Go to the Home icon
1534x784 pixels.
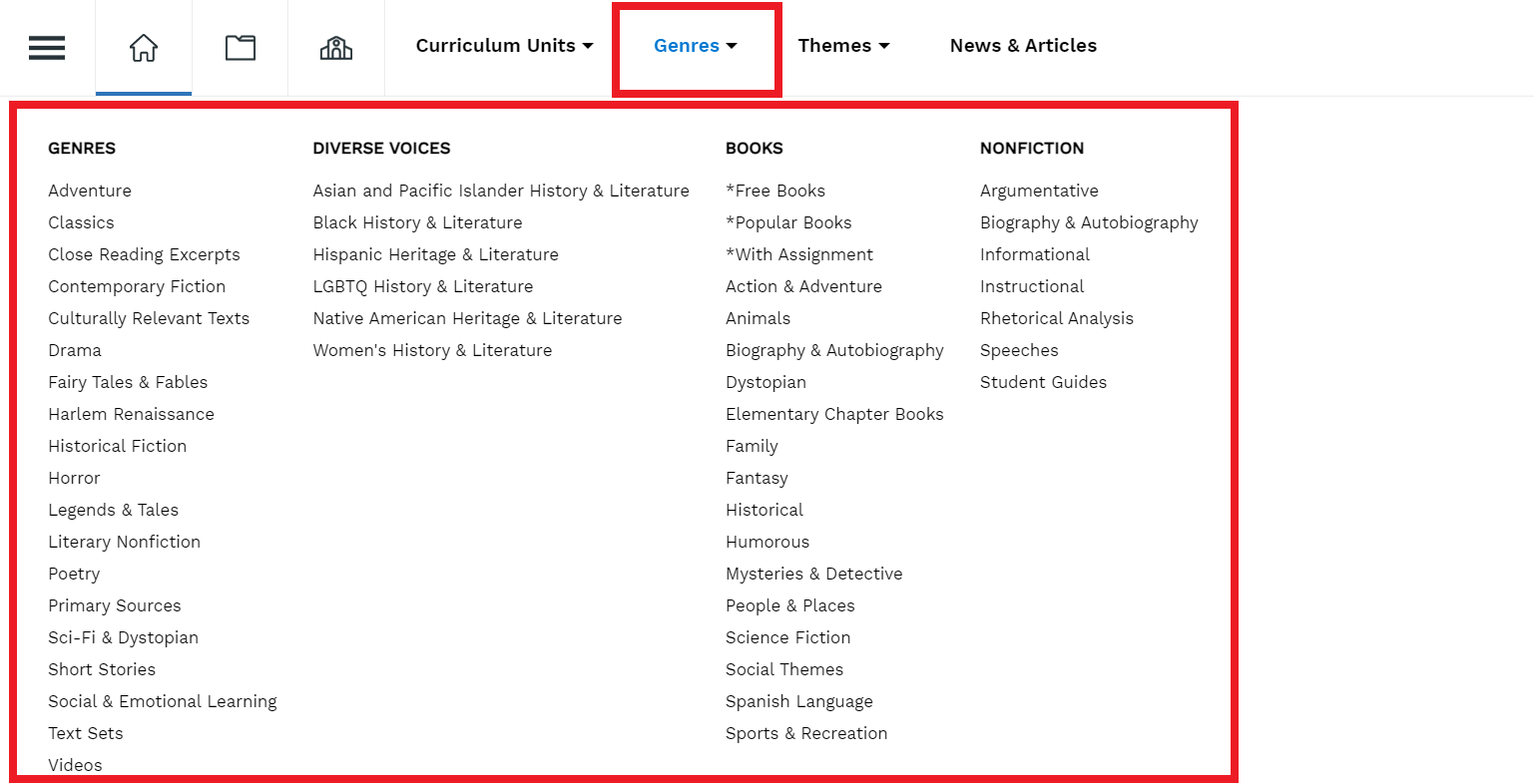point(144,48)
